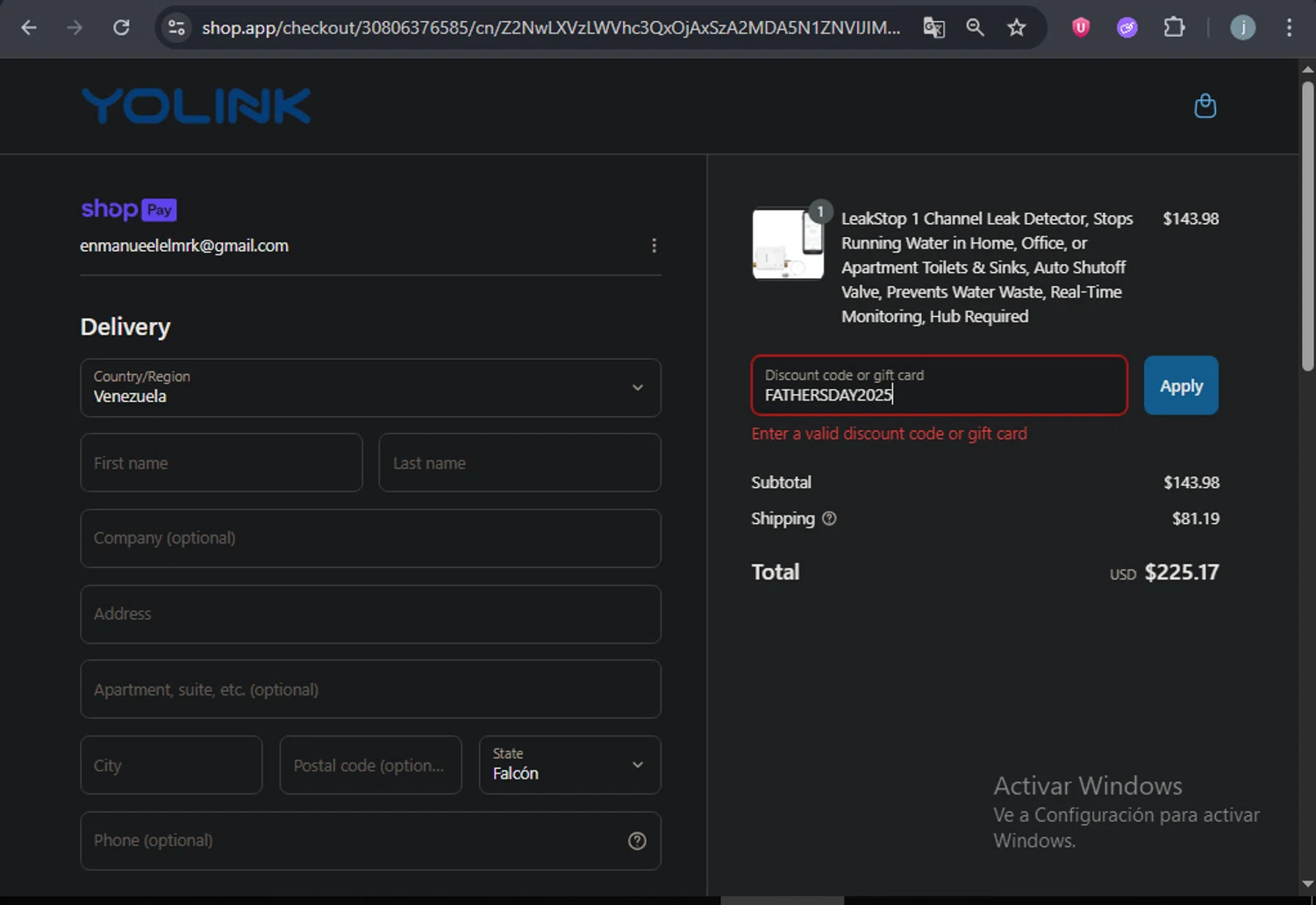The width and height of the screenshot is (1316, 905).
Task: Focus the First name field
Action: point(221,463)
